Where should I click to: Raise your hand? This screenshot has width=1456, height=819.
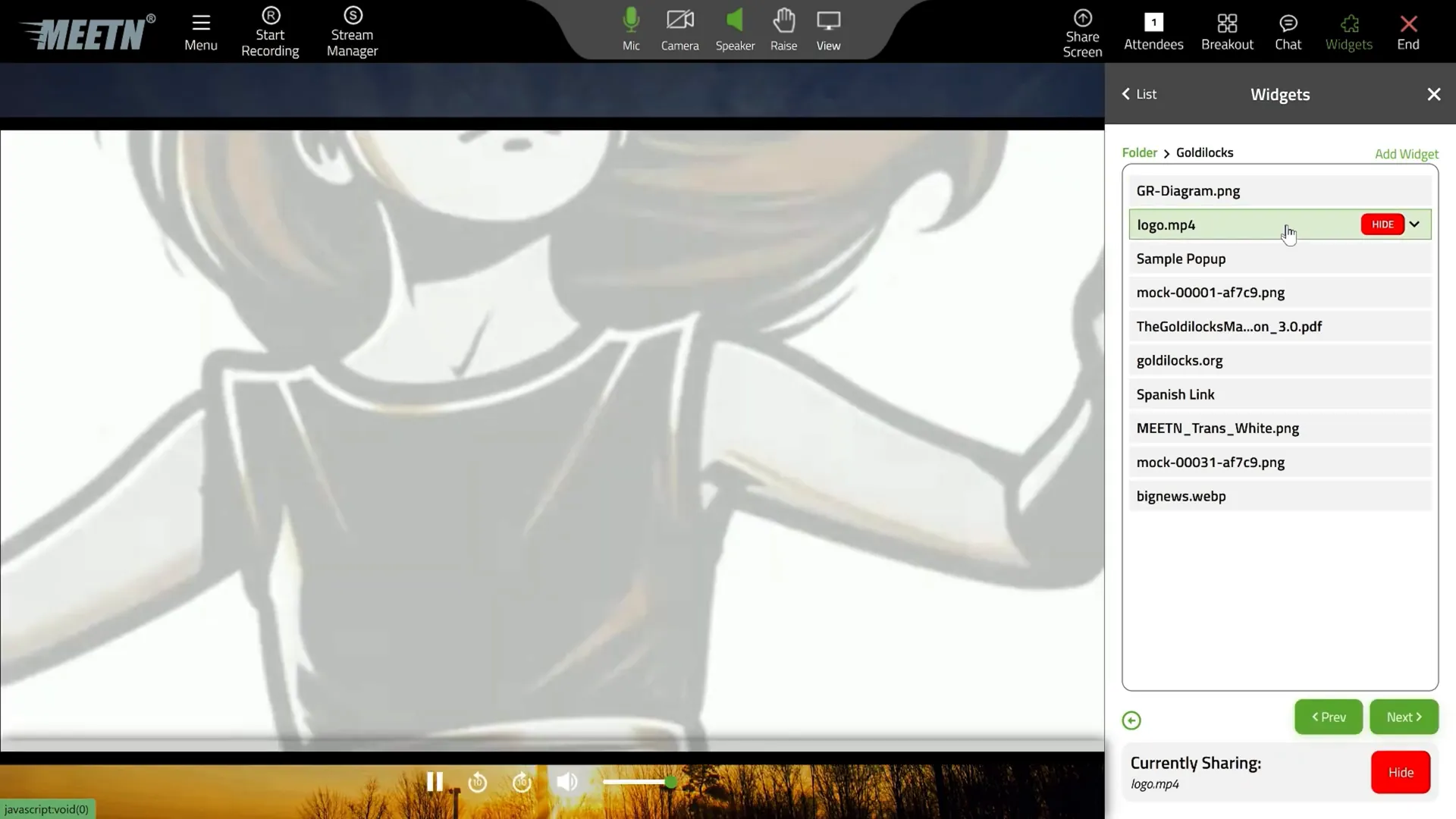[783, 30]
